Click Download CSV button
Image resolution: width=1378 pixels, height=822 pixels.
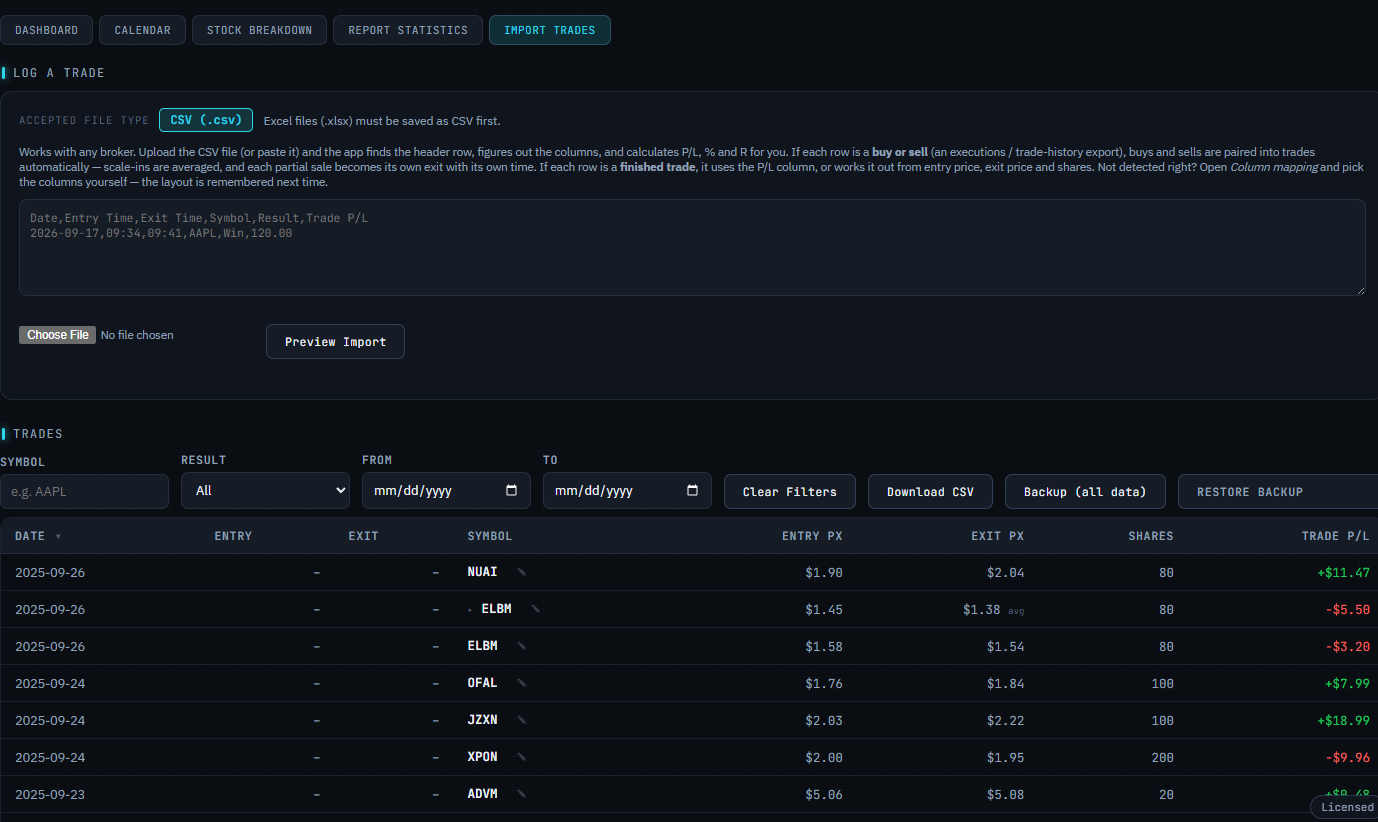point(930,492)
